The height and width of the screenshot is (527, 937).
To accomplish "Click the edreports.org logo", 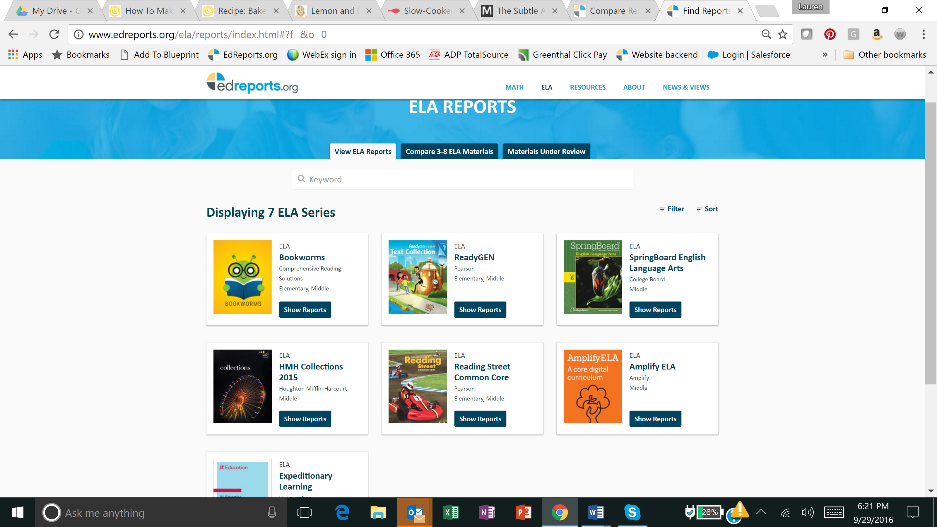I will (x=251, y=86).
